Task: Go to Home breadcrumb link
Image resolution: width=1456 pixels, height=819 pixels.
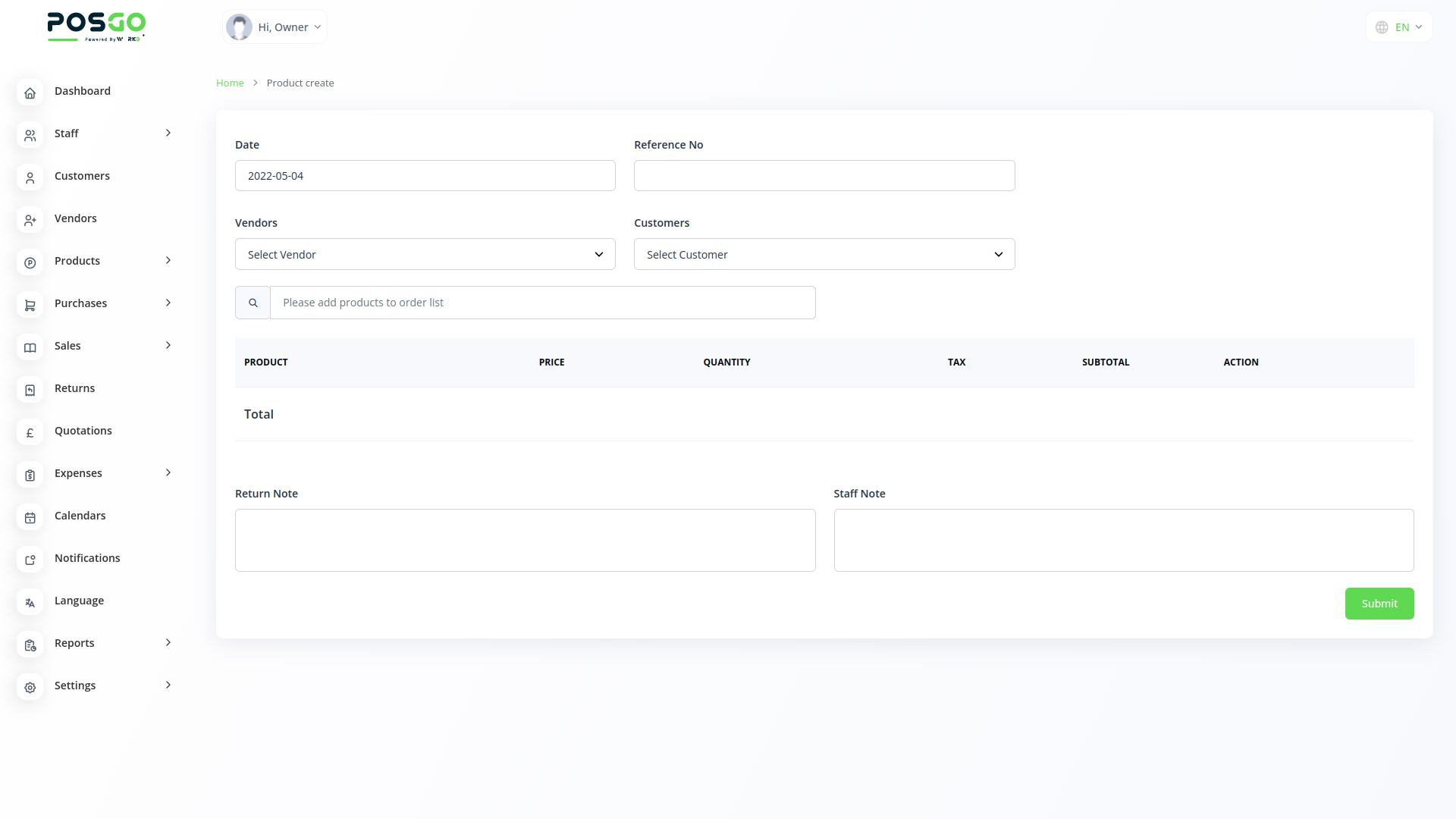Action: pyautogui.click(x=230, y=83)
